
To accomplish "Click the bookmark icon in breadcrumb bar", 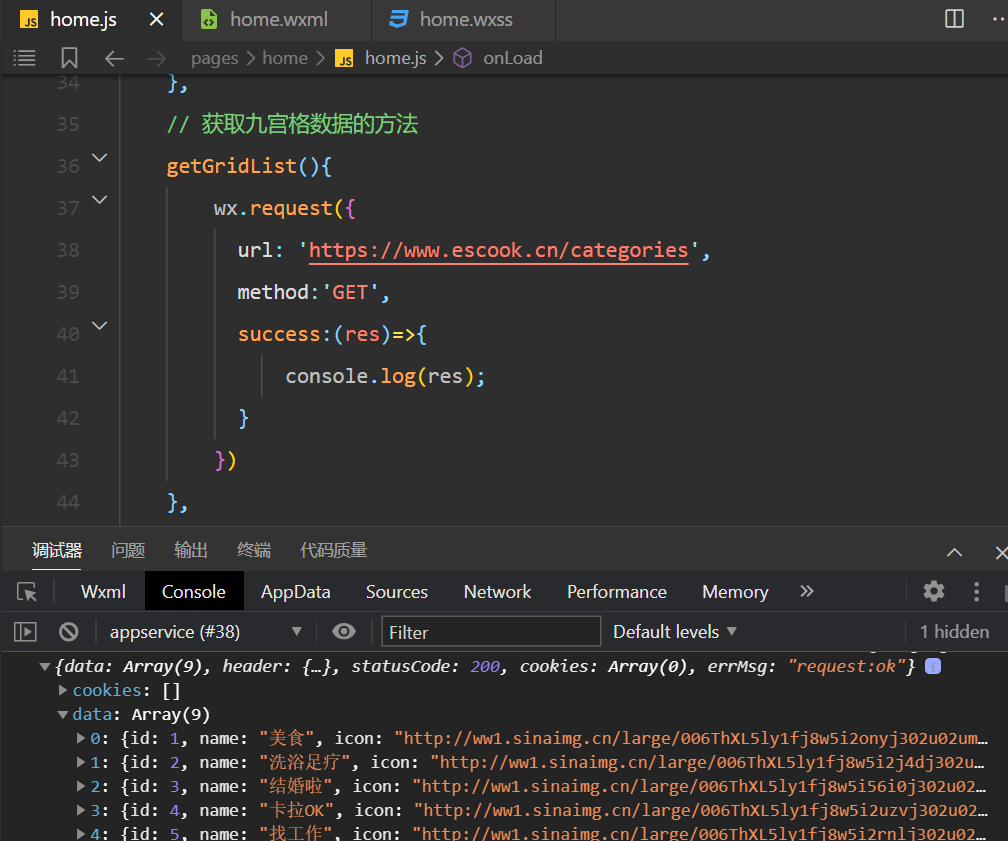I will [x=69, y=58].
